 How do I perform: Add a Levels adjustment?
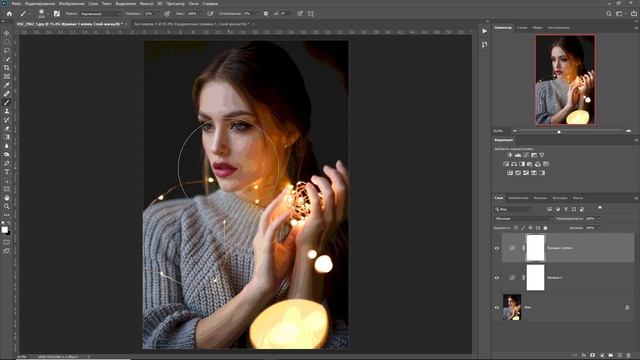pos(518,155)
